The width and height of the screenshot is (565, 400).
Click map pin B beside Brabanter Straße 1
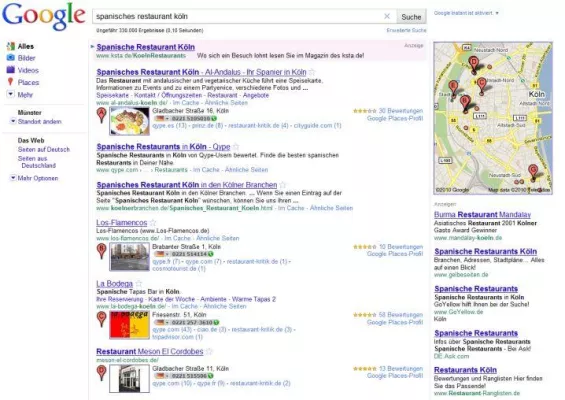(102, 251)
